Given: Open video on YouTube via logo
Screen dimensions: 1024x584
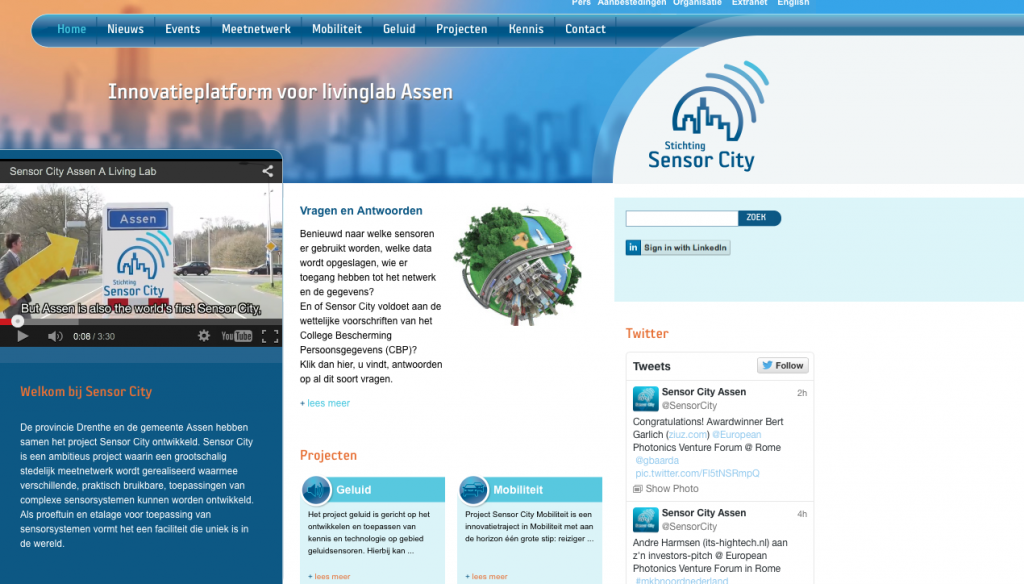Looking at the screenshot, I should click(x=236, y=336).
